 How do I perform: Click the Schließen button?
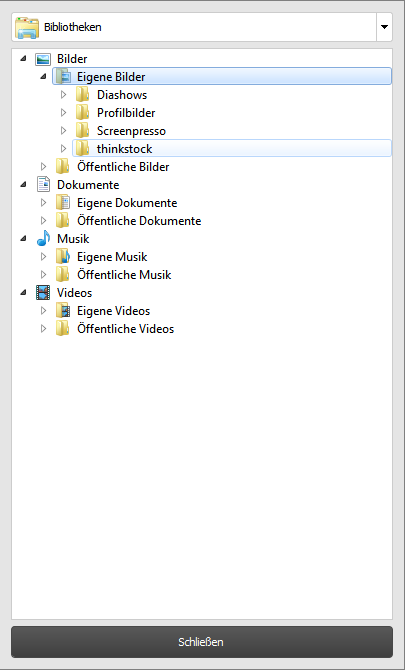202,642
